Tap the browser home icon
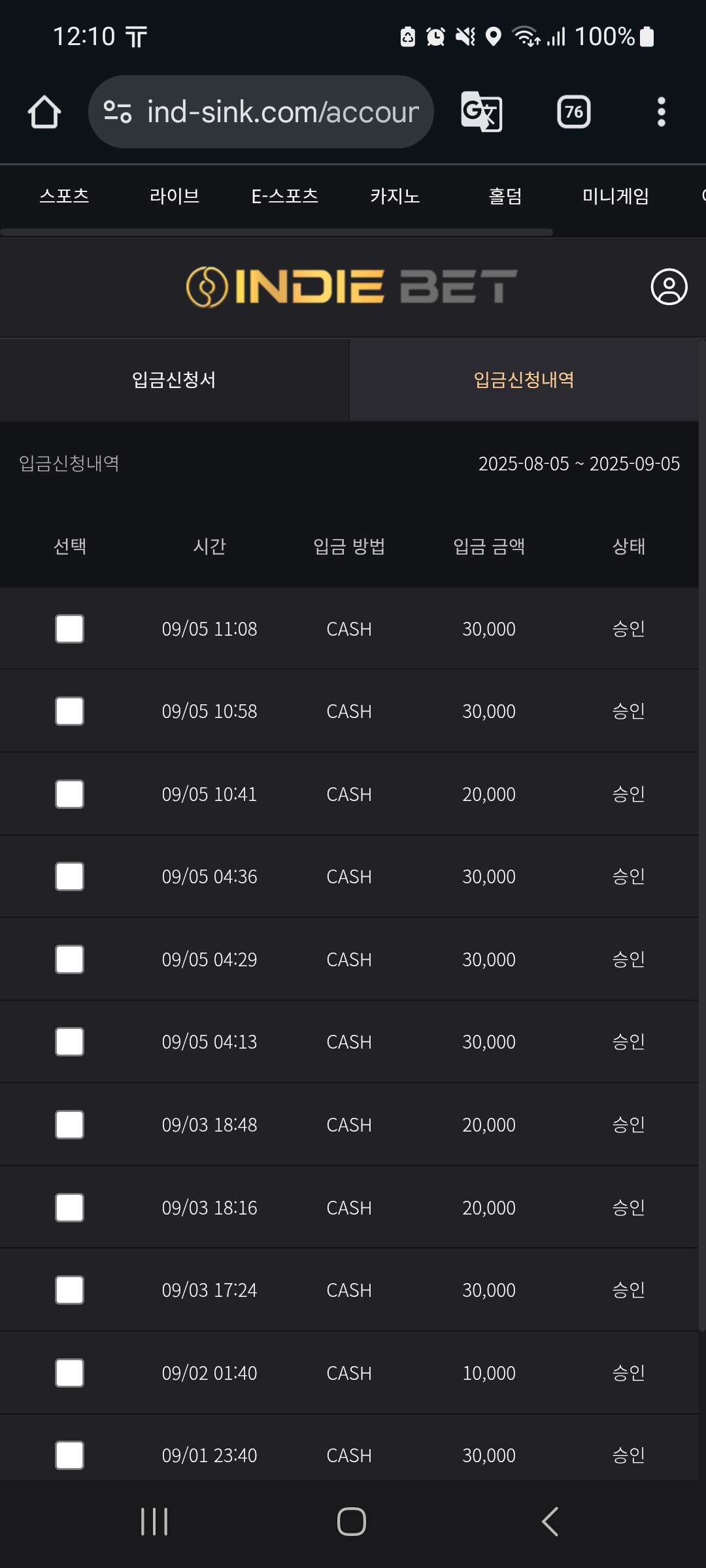Viewport: 706px width, 1568px height. pos(44,112)
